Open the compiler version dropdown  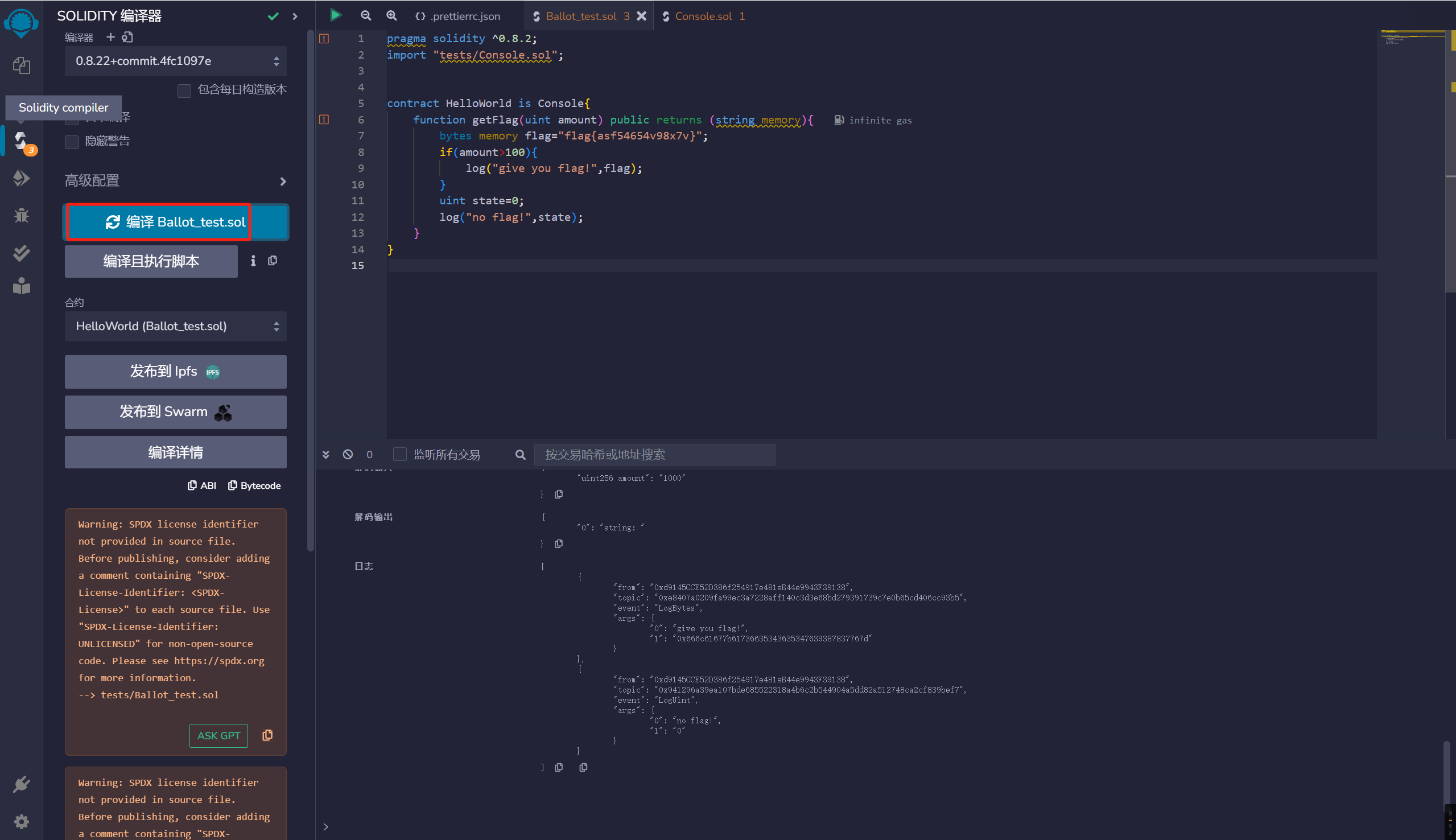[x=175, y=61]
